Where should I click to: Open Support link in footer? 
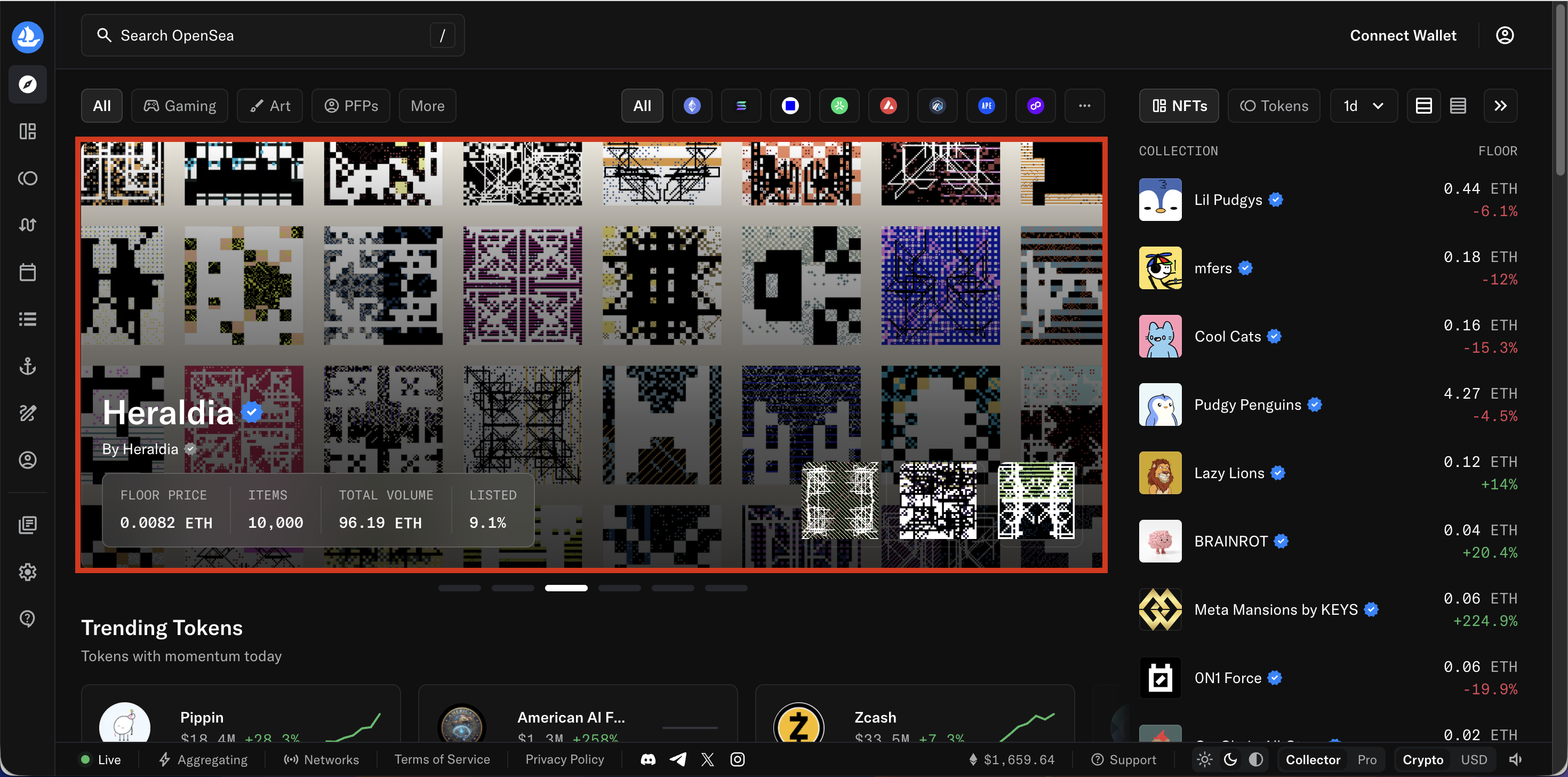pos(1123,759)
